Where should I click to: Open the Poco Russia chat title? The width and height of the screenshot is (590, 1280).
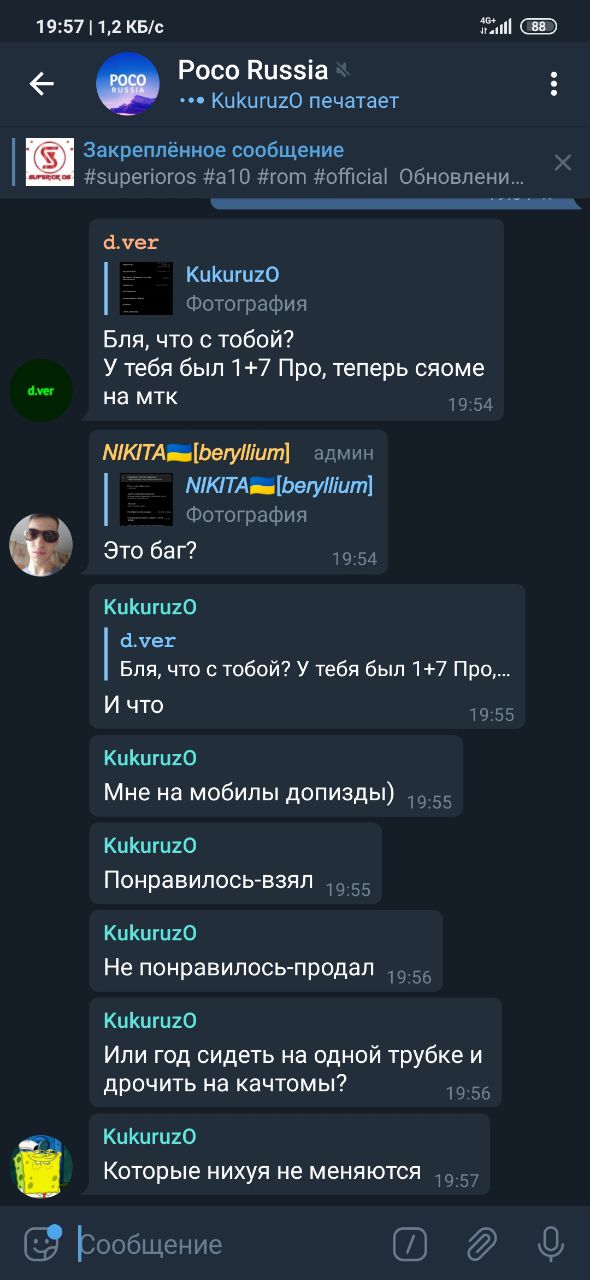click(253, 70)
